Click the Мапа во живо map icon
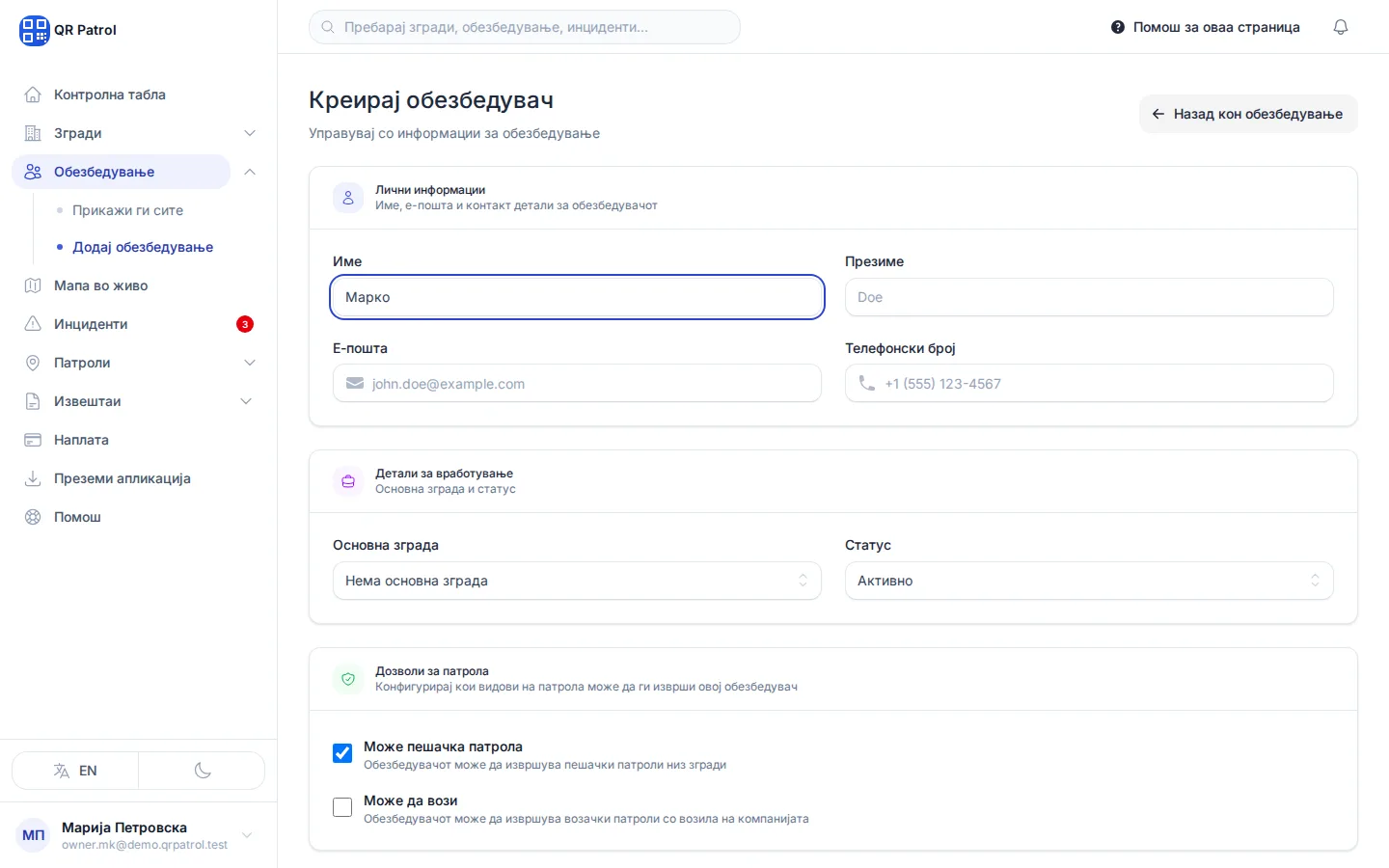Image resolution: width=1389 pixels, height=868 pixels. (x=33, y=285)
